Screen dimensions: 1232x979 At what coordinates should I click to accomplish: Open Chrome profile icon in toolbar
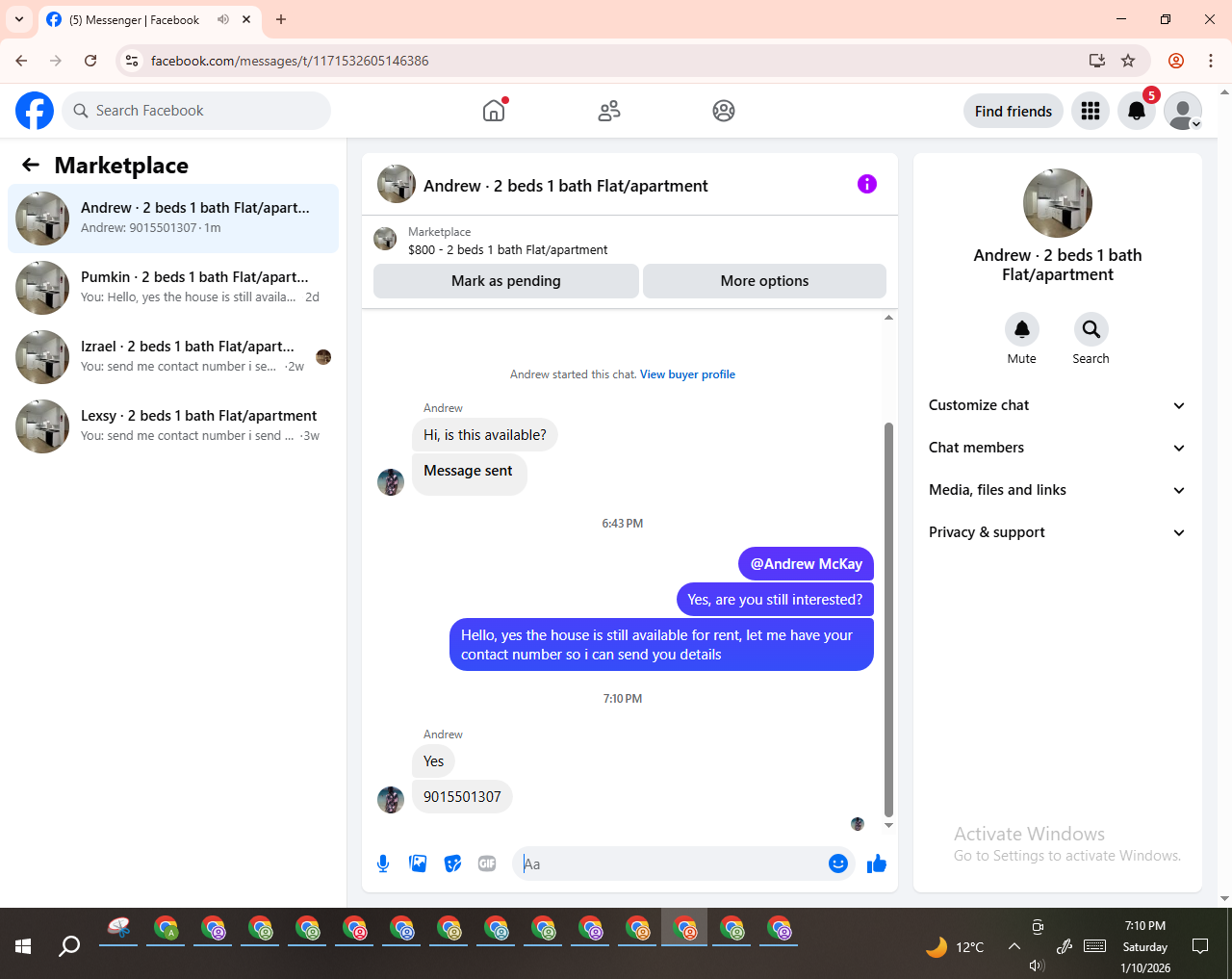coord(1176,61)
